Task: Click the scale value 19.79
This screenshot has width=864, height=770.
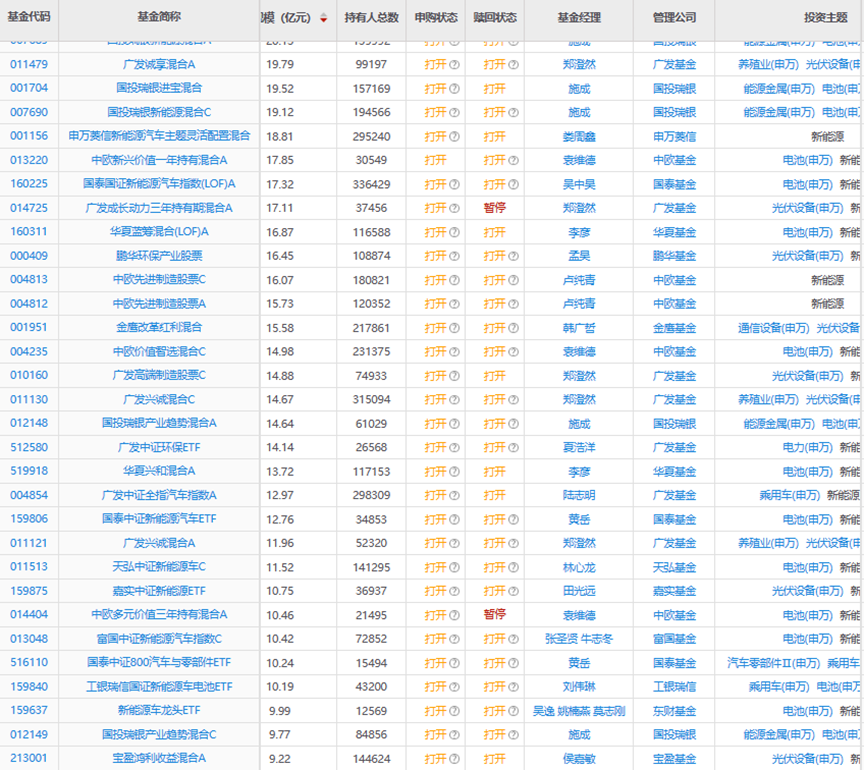Action: point(280,64)
